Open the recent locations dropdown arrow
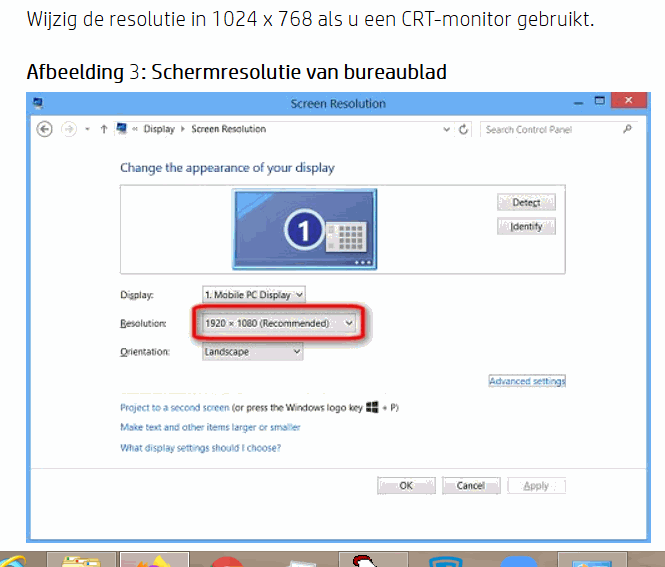The height and width of the screenshot is (567, 665). click(87, 129)
